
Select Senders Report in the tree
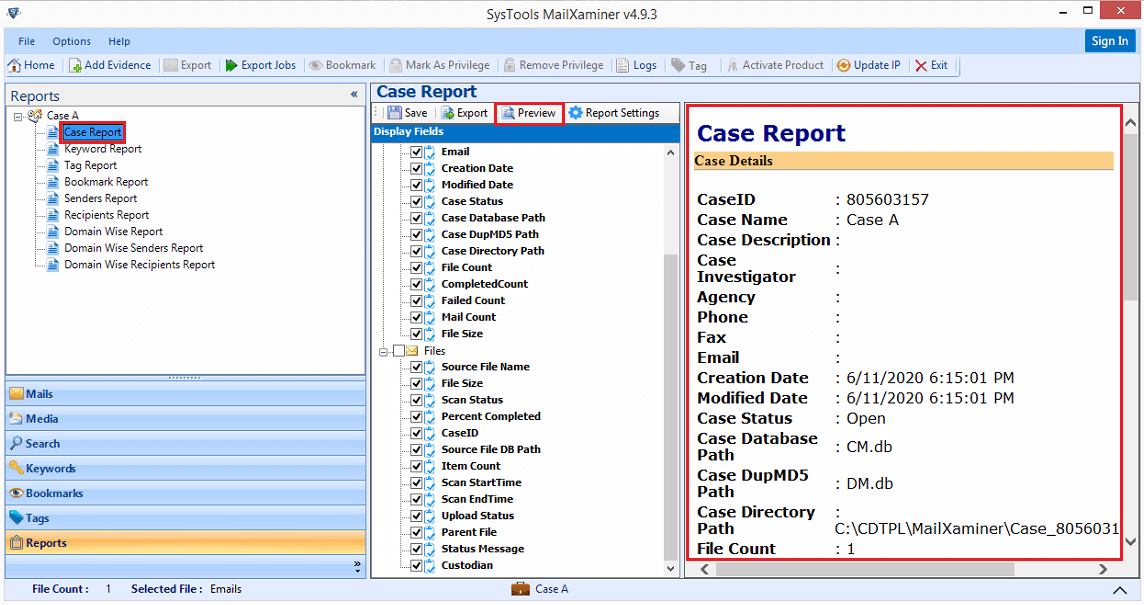[x=100, y=198]
